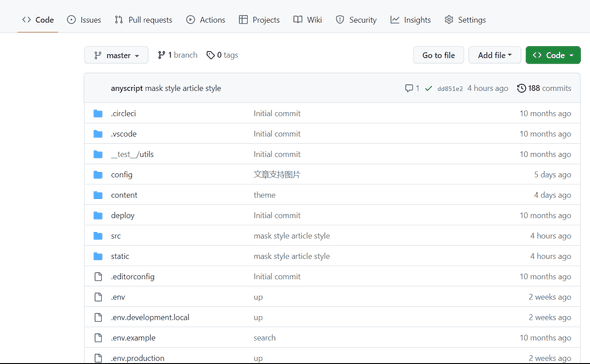
Task: Click the deploy folder icon
Action: coord(98,215)
